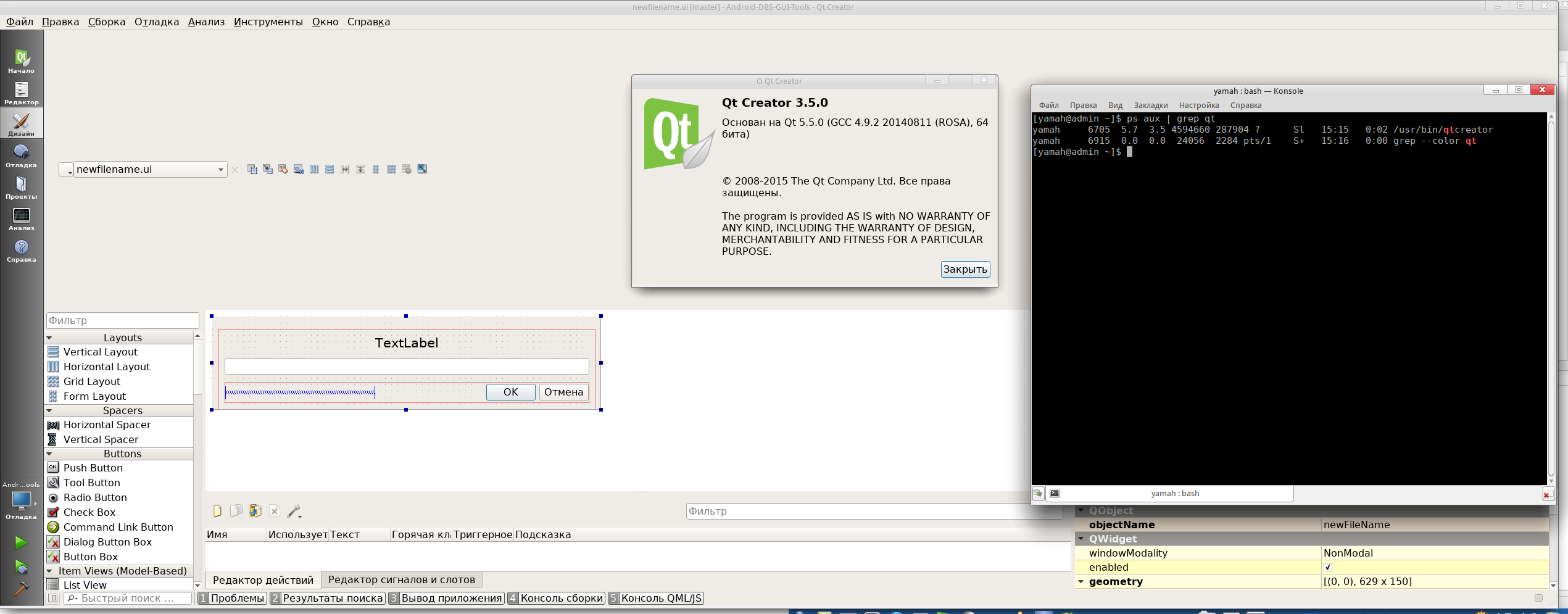Image resolution: width=1568 pixels, height=614 pixels.
Task: Open the Проекты mode in sidebar
Action: coord(22,187)
